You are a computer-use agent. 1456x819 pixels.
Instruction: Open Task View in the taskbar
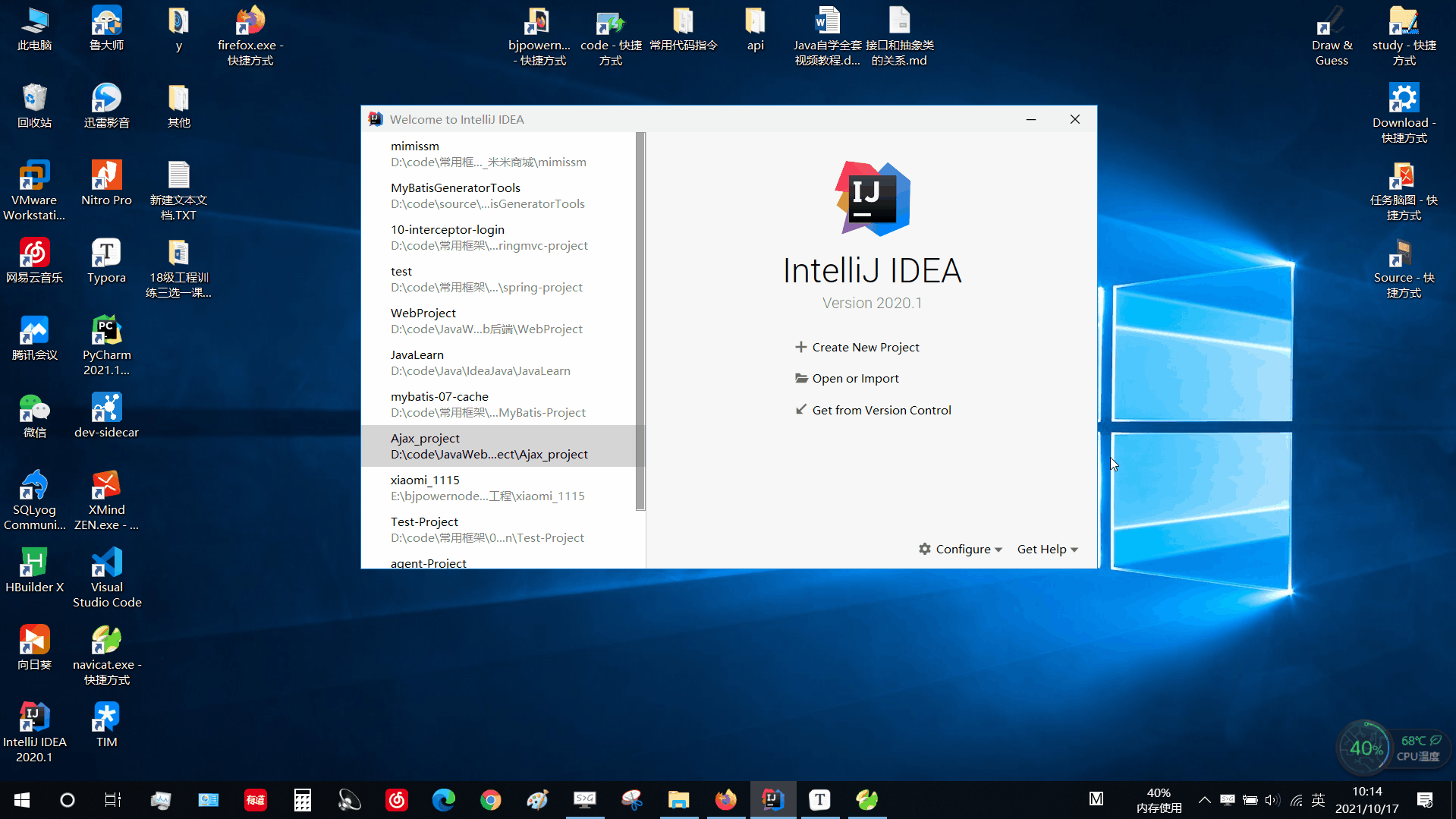click(113, 799)
